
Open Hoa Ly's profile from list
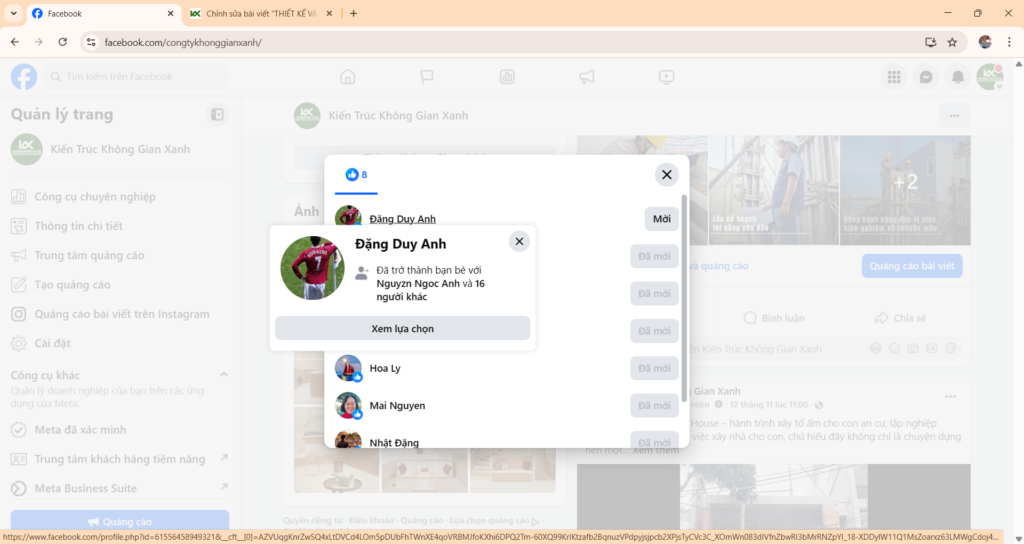pos(385,368)
